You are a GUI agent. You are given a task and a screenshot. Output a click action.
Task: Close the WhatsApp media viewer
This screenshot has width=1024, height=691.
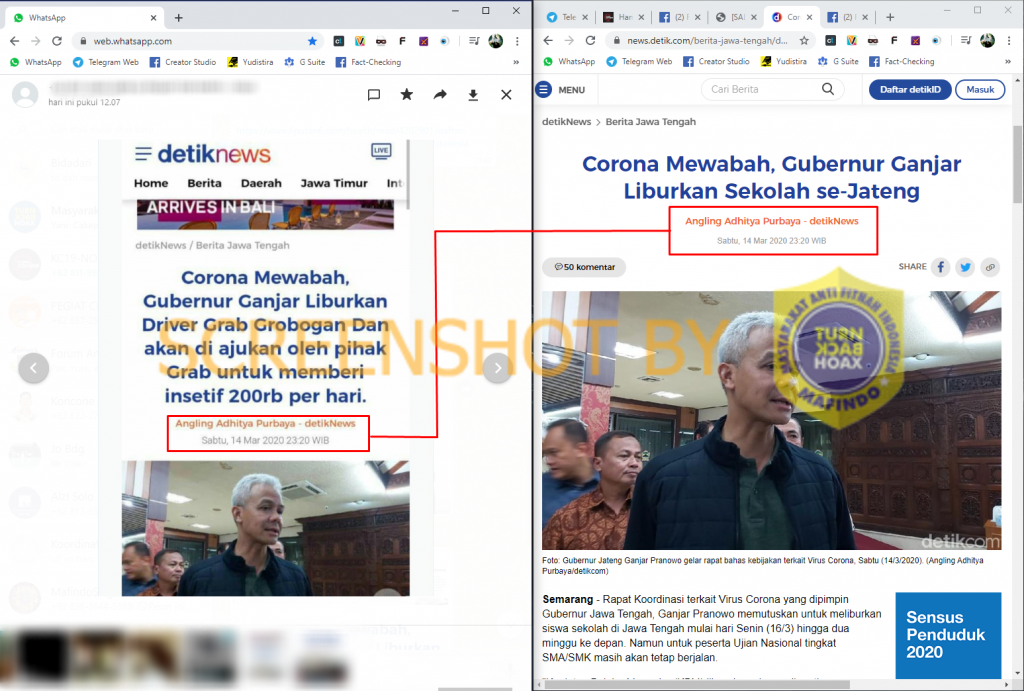click(x=506, y=95)
